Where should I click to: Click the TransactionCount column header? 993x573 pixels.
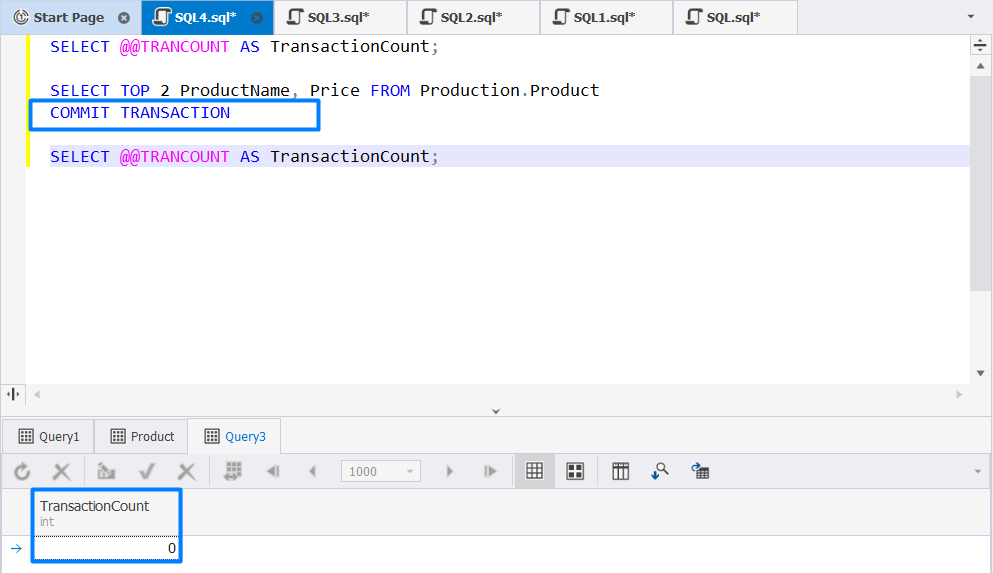coord(106,513)
